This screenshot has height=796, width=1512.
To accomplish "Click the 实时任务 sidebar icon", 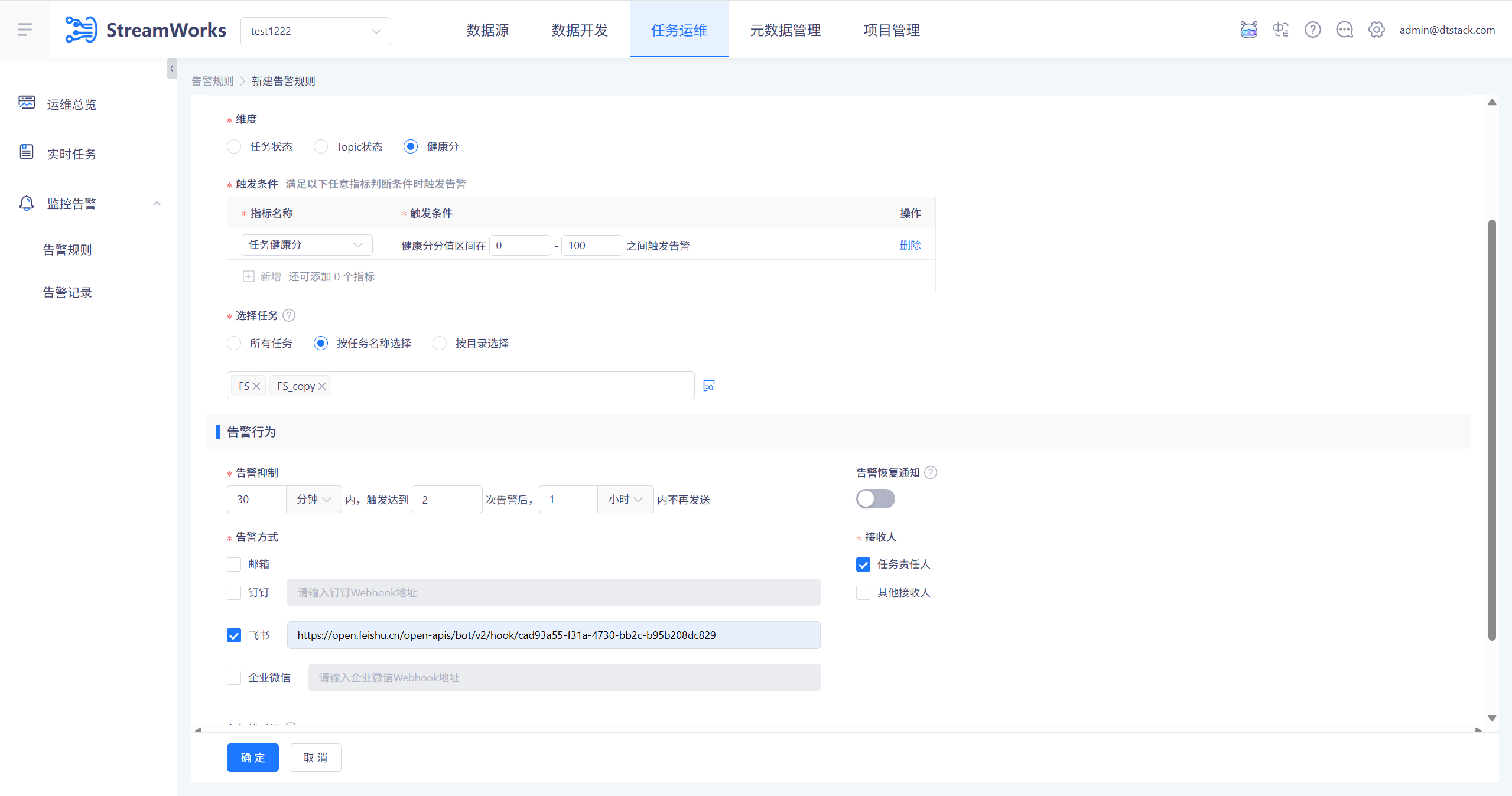I will tap(27, 152).
